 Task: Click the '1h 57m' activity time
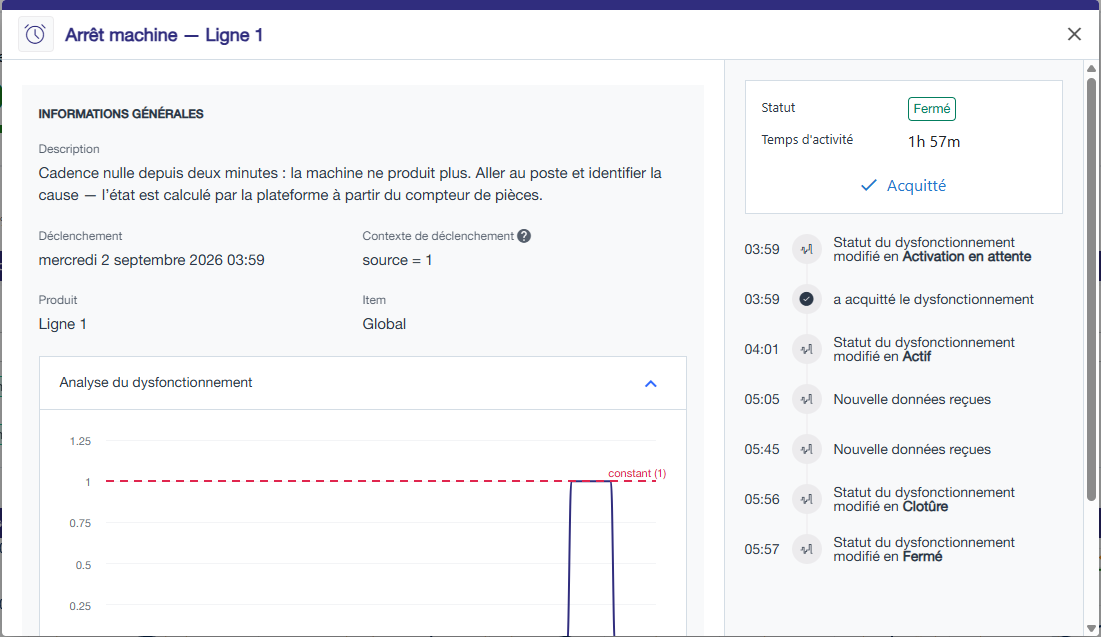pyautogui.click(x=933, y=142)
